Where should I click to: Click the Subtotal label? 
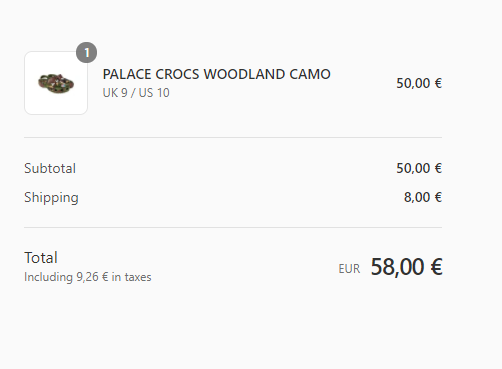[50, 168]
